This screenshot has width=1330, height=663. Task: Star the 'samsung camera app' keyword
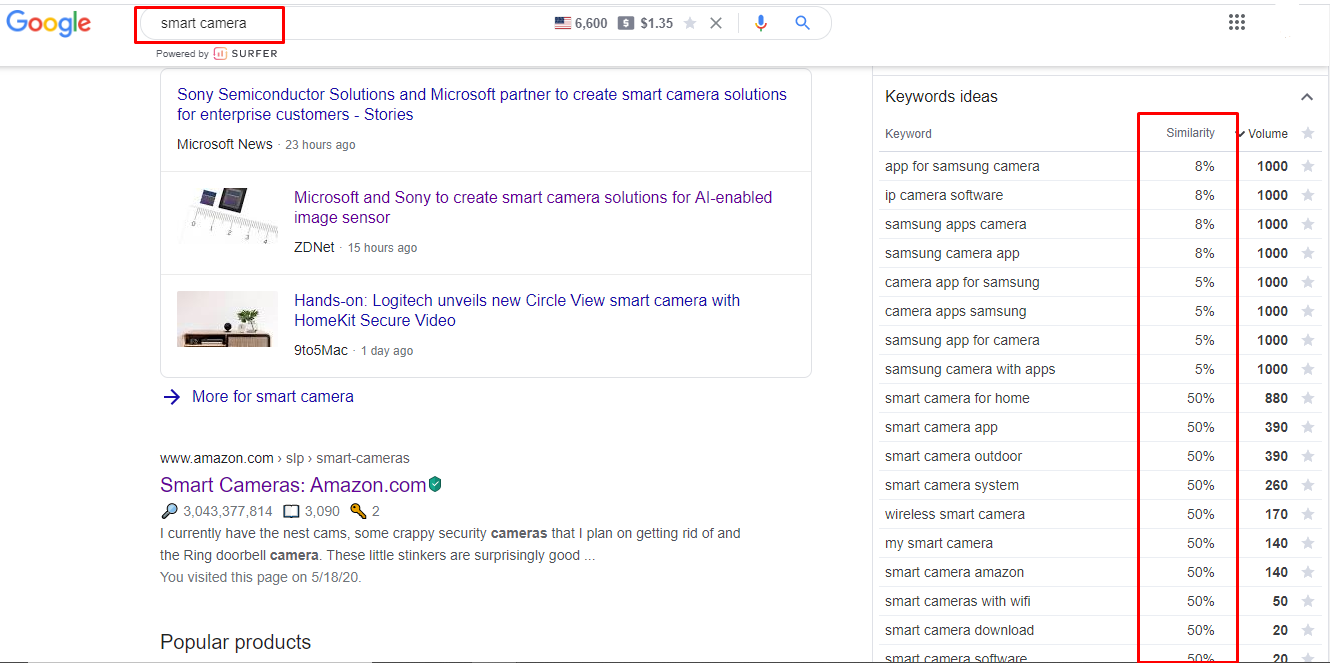(1308, 253)
